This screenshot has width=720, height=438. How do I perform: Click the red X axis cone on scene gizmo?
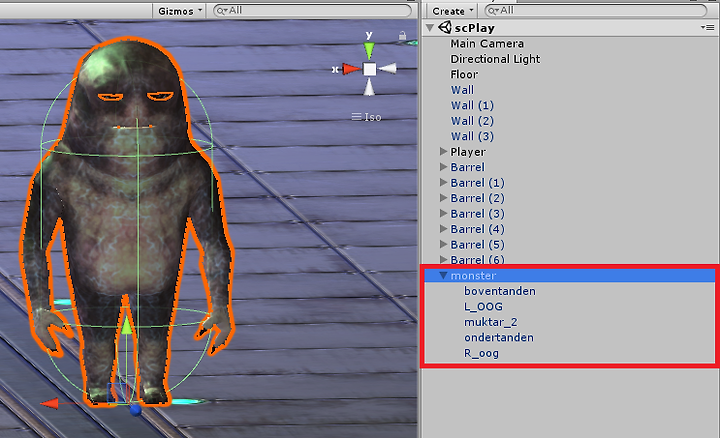click(351, 69)
